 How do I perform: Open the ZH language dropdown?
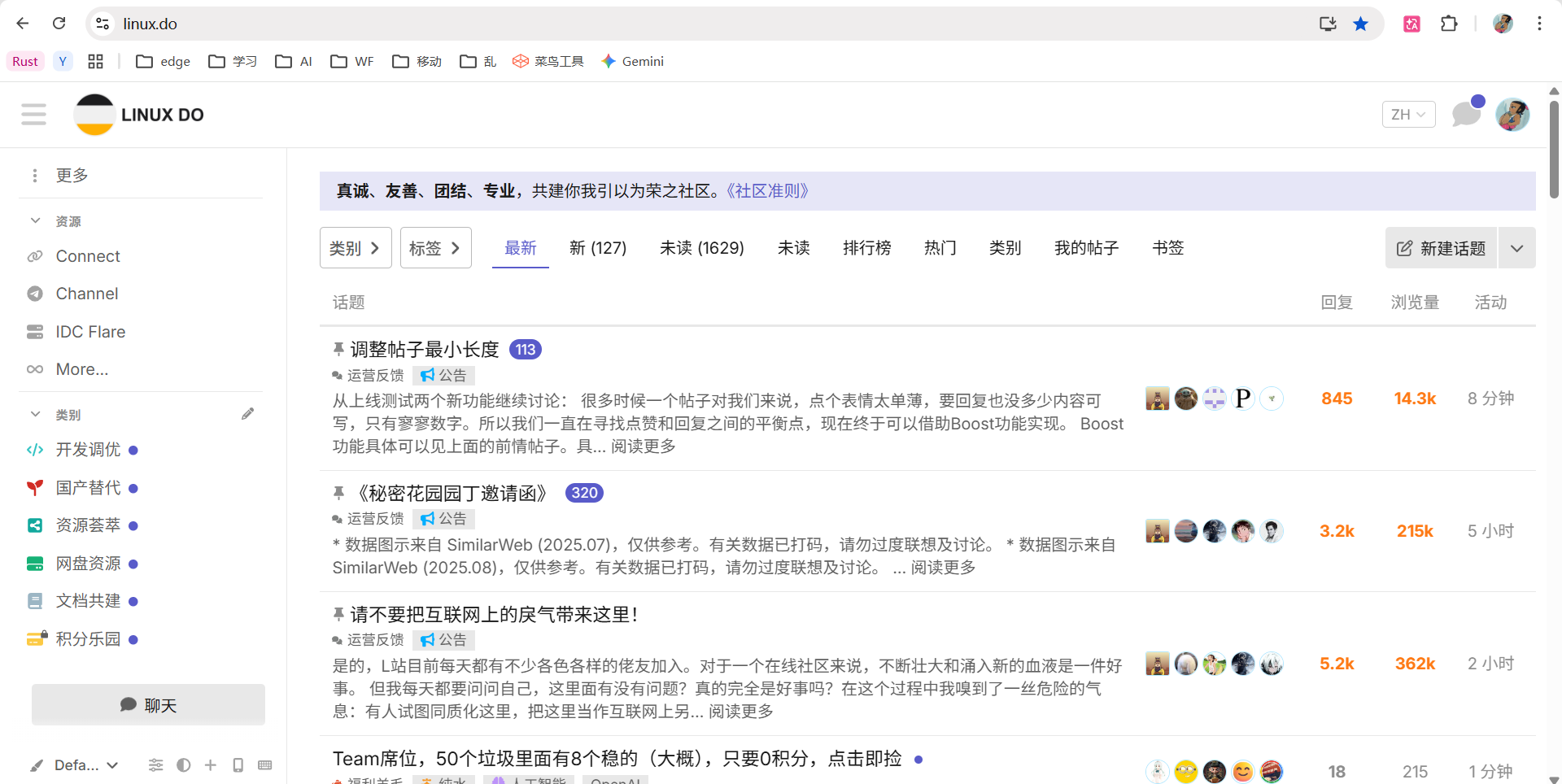tap(1408, 115)
